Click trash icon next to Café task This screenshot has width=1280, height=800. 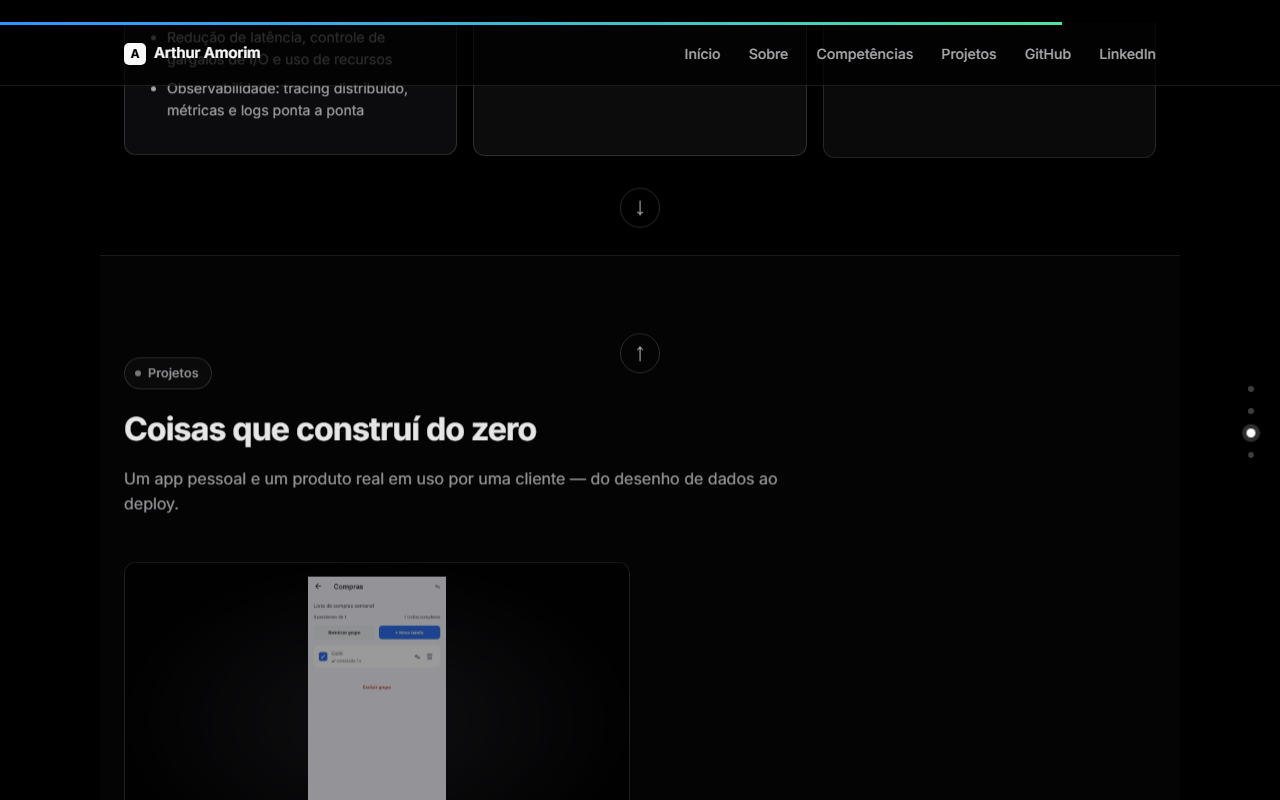tap(430, 657)
